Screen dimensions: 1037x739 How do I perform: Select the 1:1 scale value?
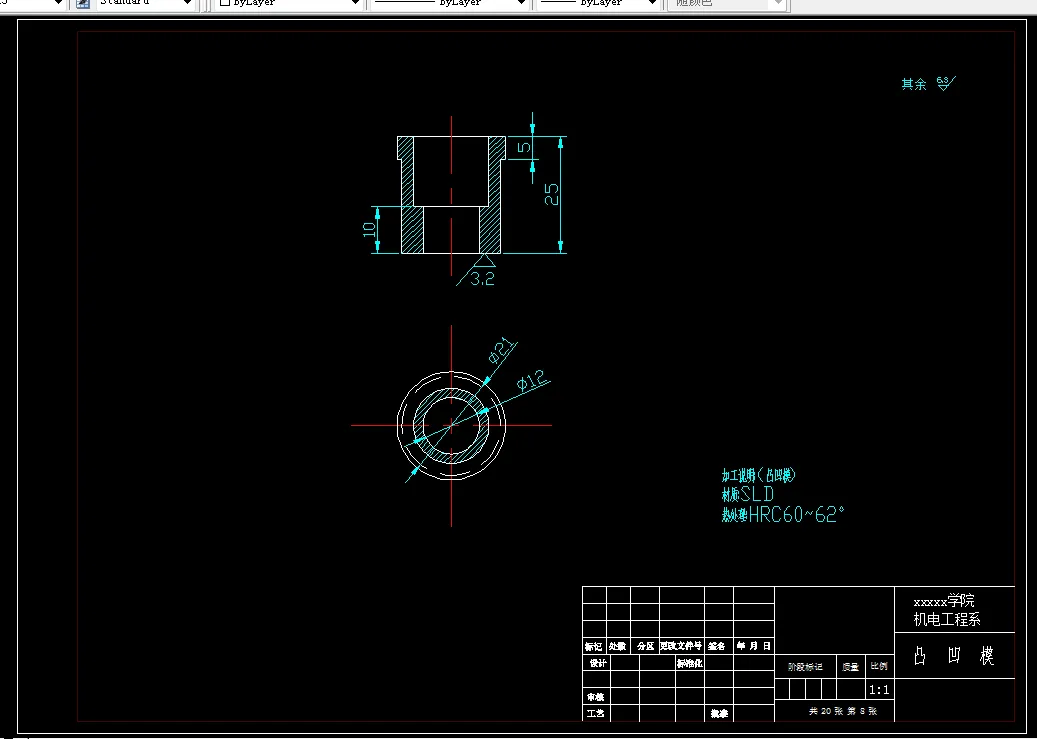click(879, 690)
